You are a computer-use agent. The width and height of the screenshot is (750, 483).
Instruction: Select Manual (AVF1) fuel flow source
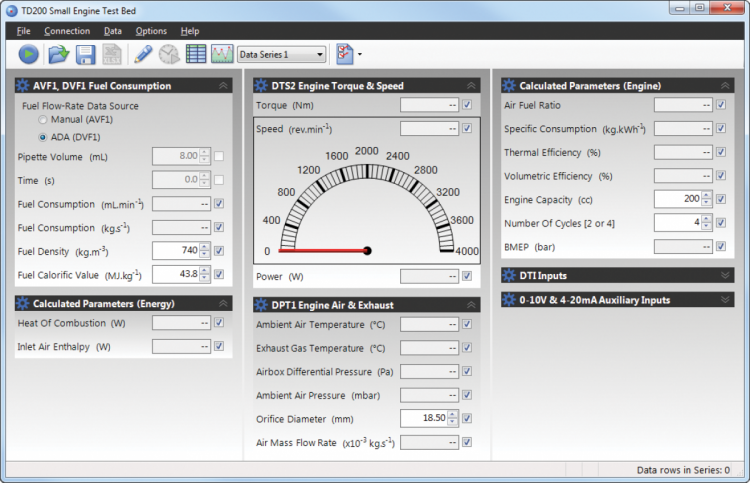43,120
